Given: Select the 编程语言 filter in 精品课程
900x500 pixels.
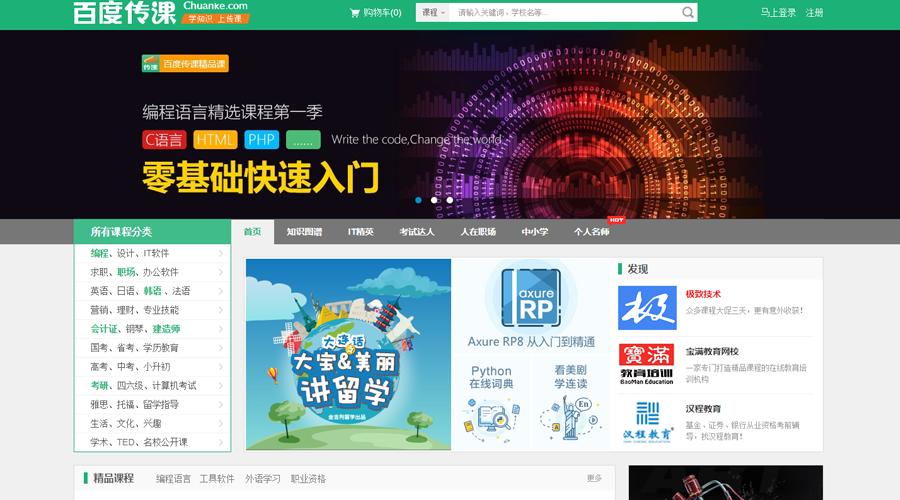Looking at the screenshot, I should click(x=173, y=479).
